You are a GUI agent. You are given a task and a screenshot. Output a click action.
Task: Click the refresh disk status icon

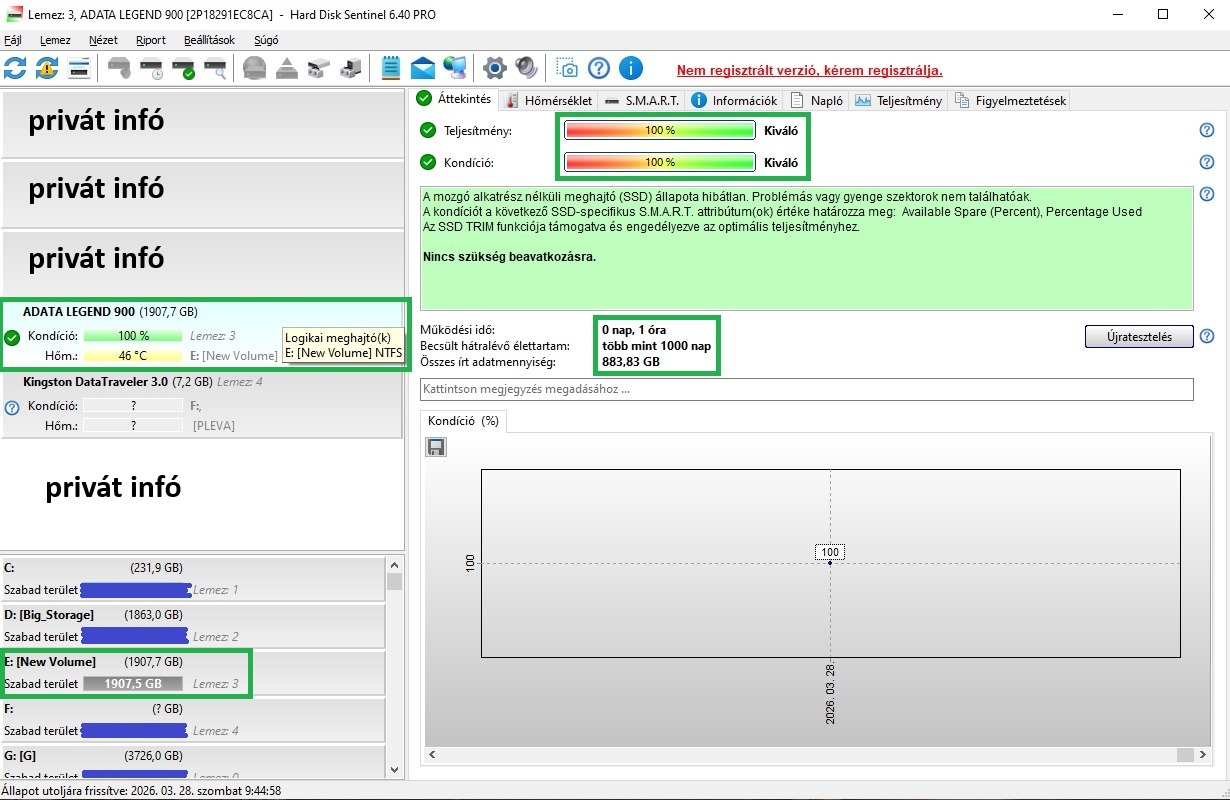tap(15, 68)
